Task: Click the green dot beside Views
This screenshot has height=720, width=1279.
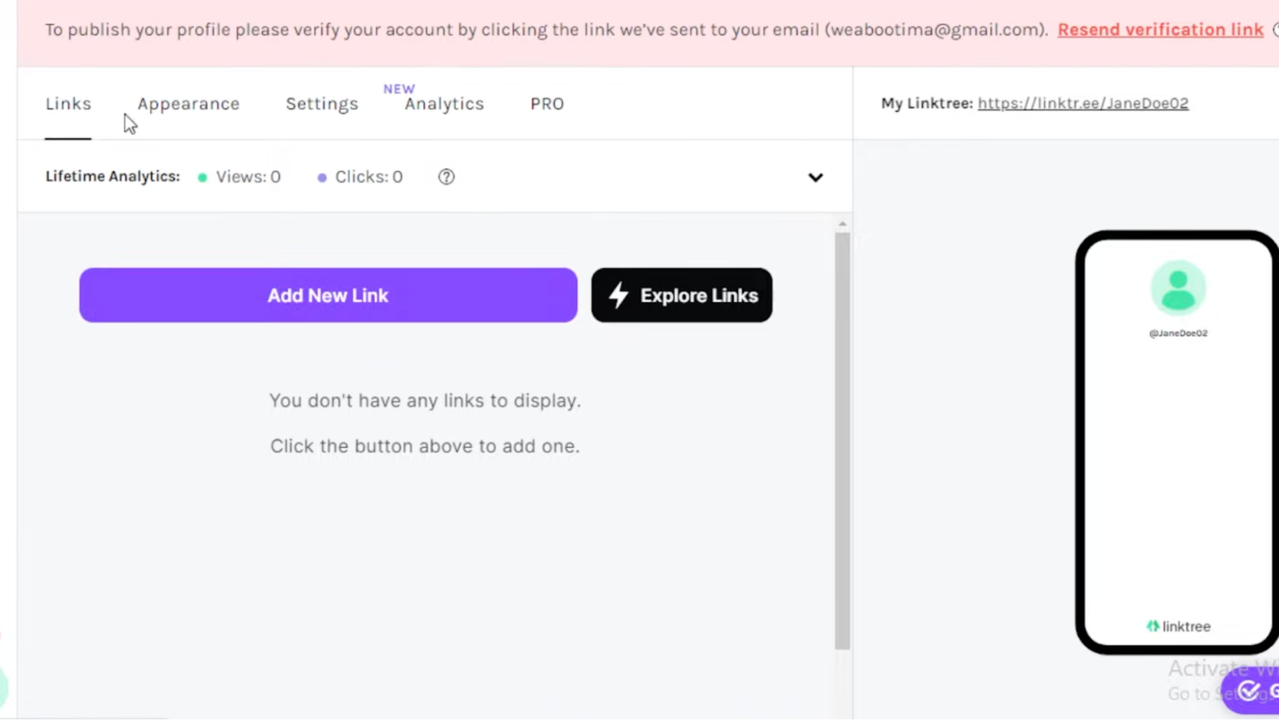Action: tap(203, 178)
